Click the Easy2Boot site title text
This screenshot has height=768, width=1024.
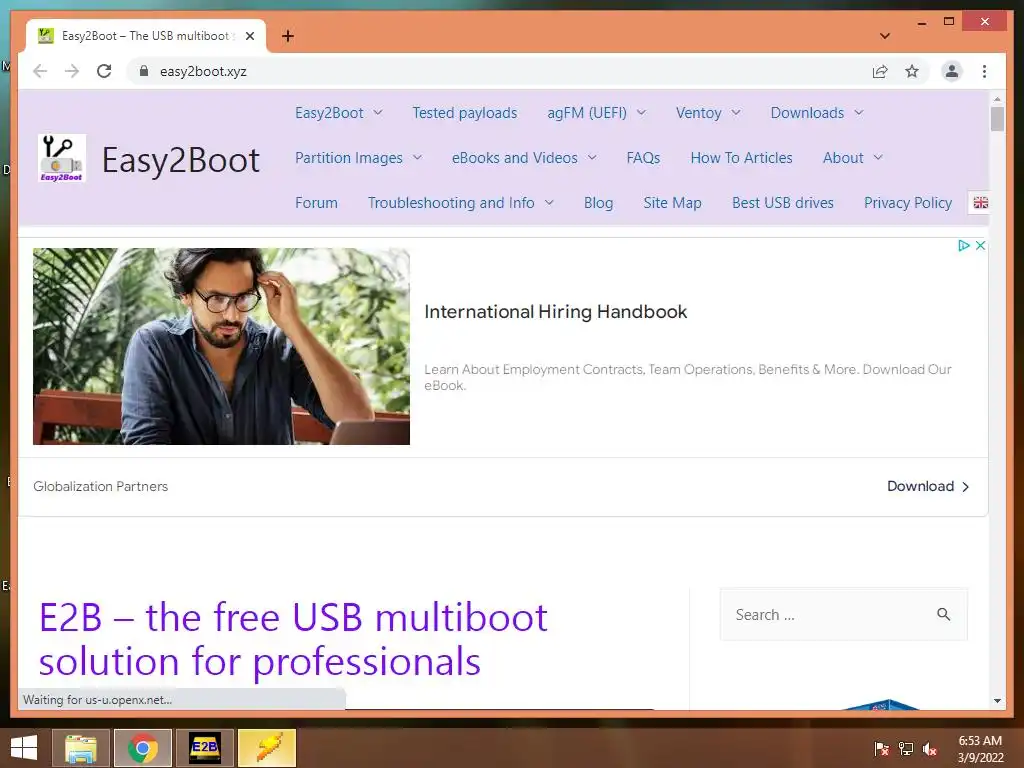coord(181,161)
